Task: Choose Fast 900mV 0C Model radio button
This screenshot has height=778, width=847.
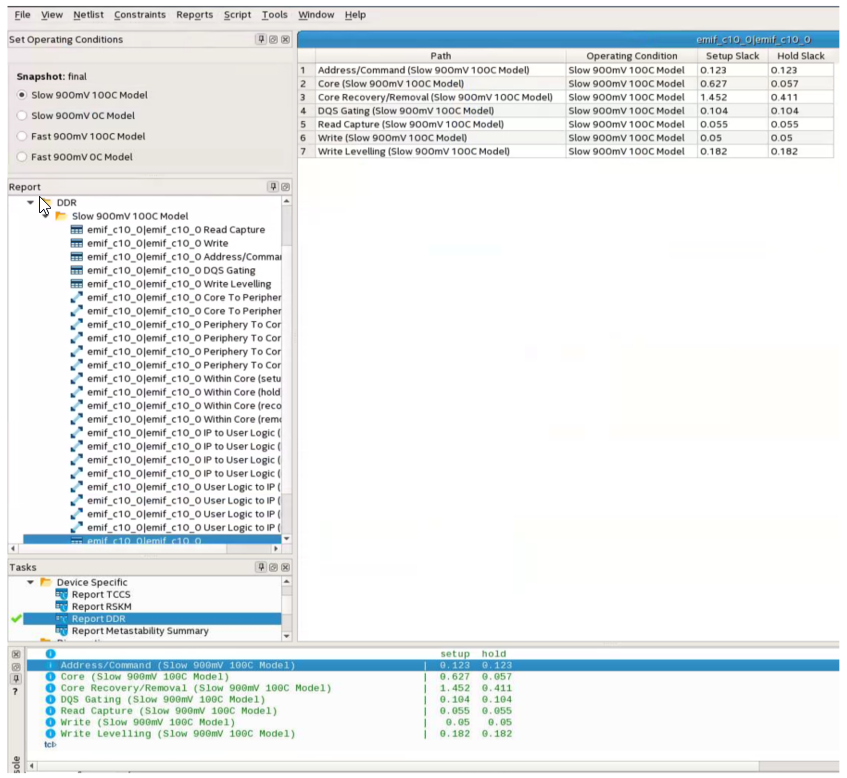Action: click(x=22, y=157)
